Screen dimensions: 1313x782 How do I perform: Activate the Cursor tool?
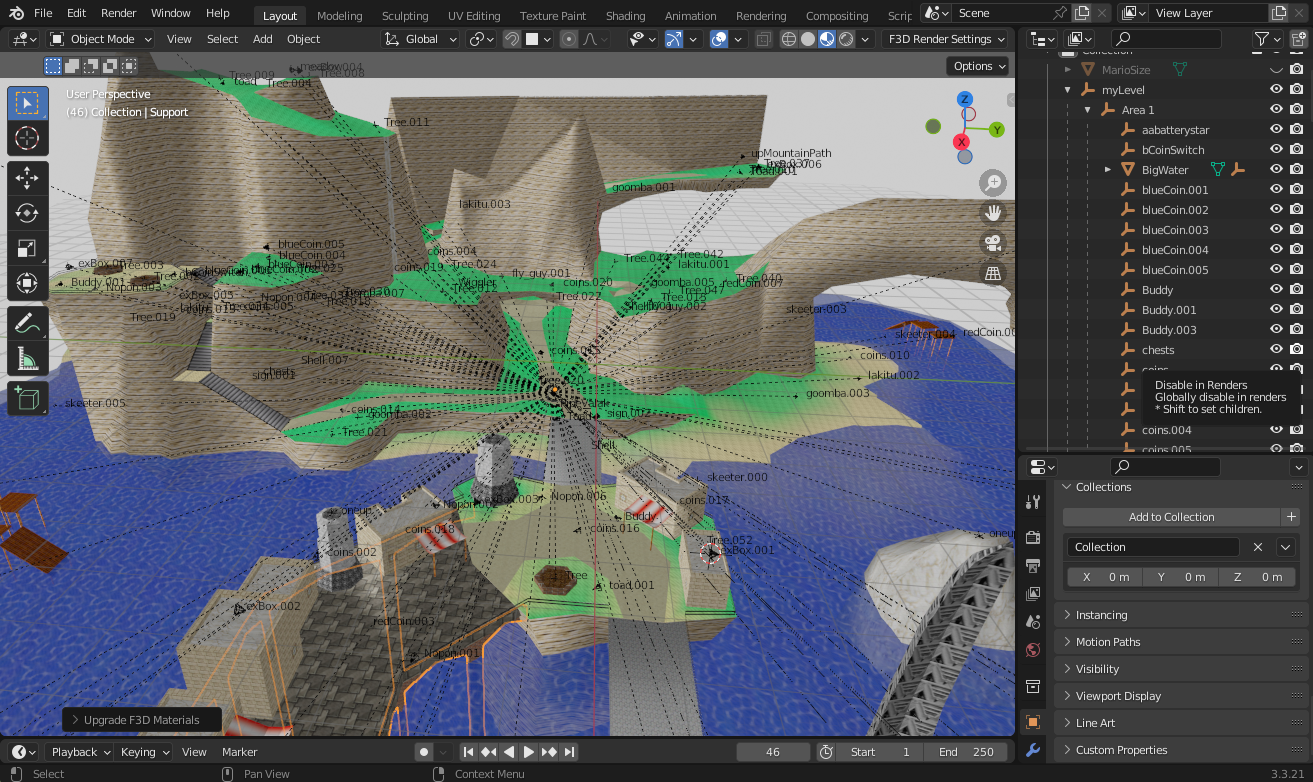[27, 138]
